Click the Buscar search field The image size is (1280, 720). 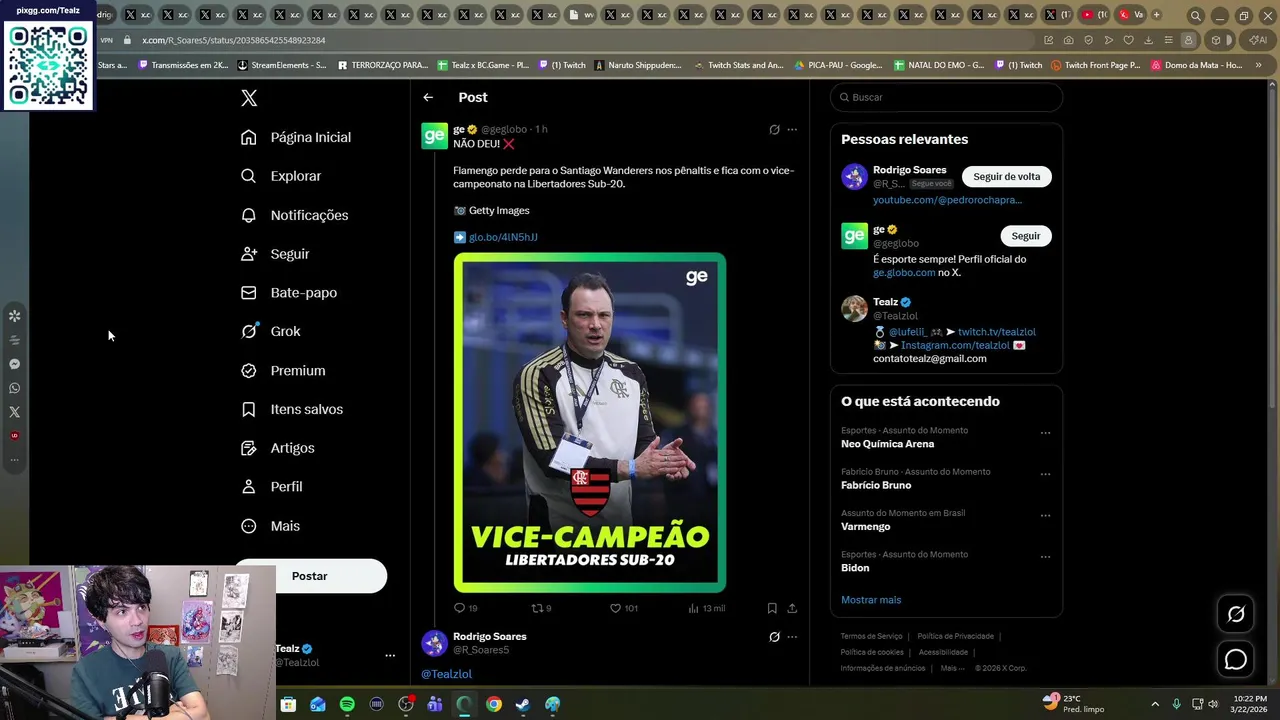pyautogui.click(x=946, y=97)
